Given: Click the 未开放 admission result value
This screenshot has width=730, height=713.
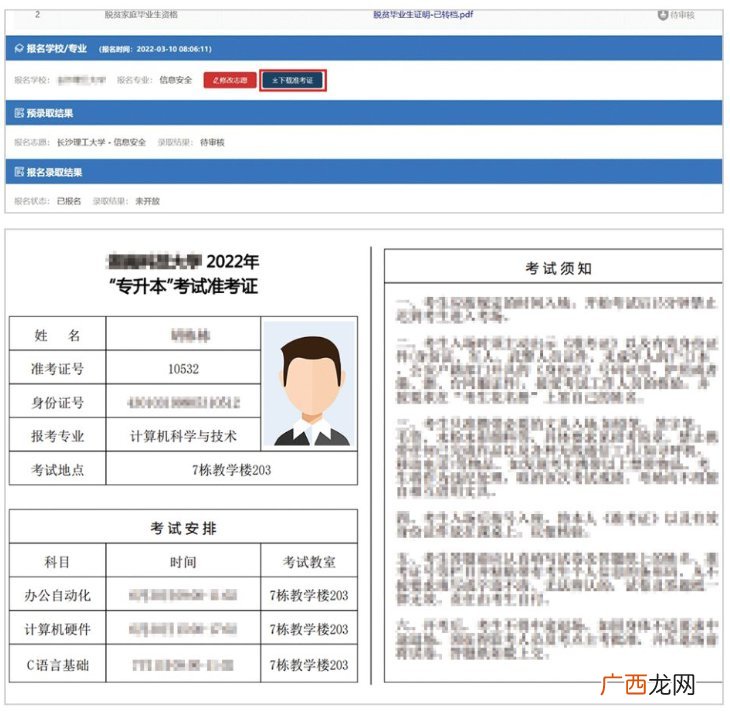Looking at the screenshot, I should point(148,201).
